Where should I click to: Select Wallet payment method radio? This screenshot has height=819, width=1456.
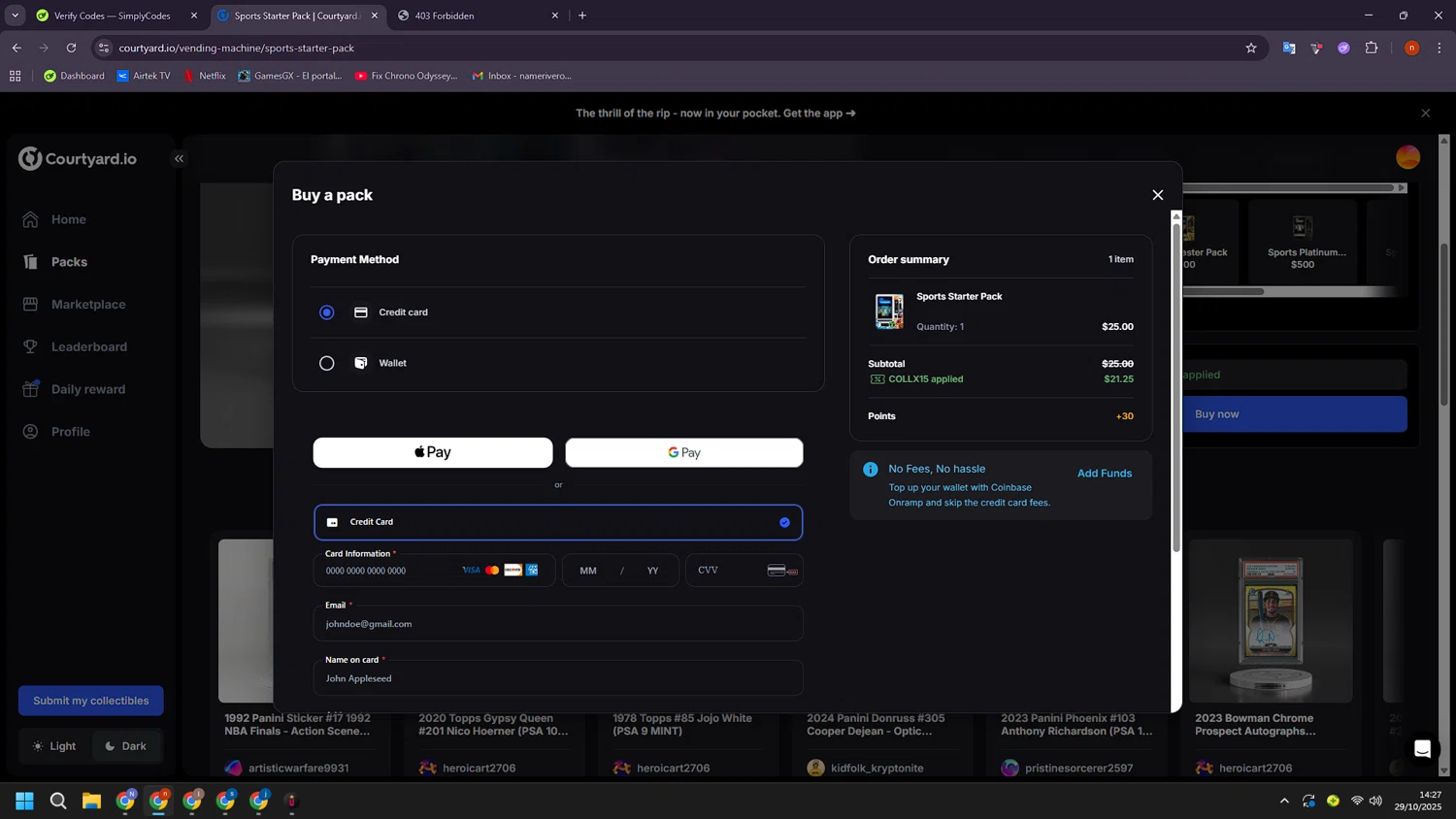click(327, 363)
